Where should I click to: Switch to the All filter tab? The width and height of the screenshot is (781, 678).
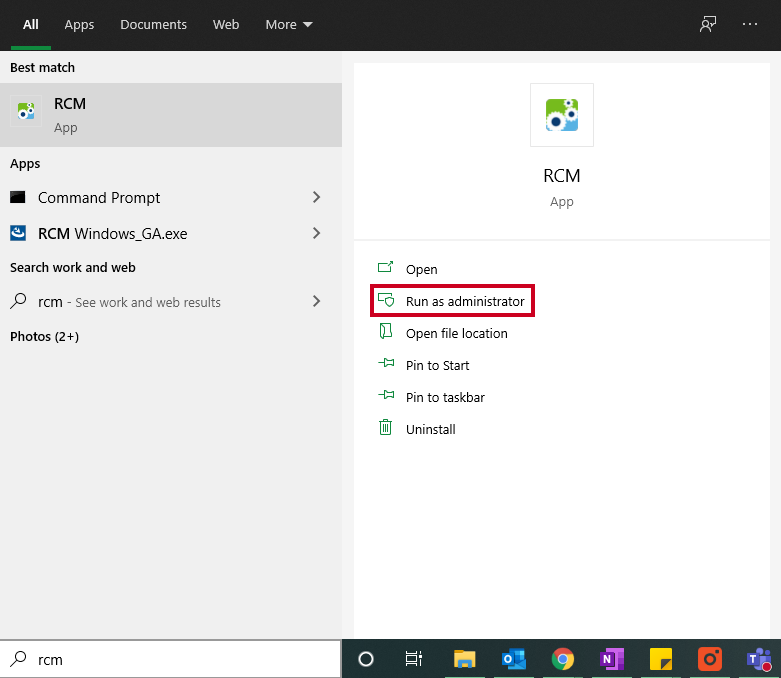click(x=31, y=24)
